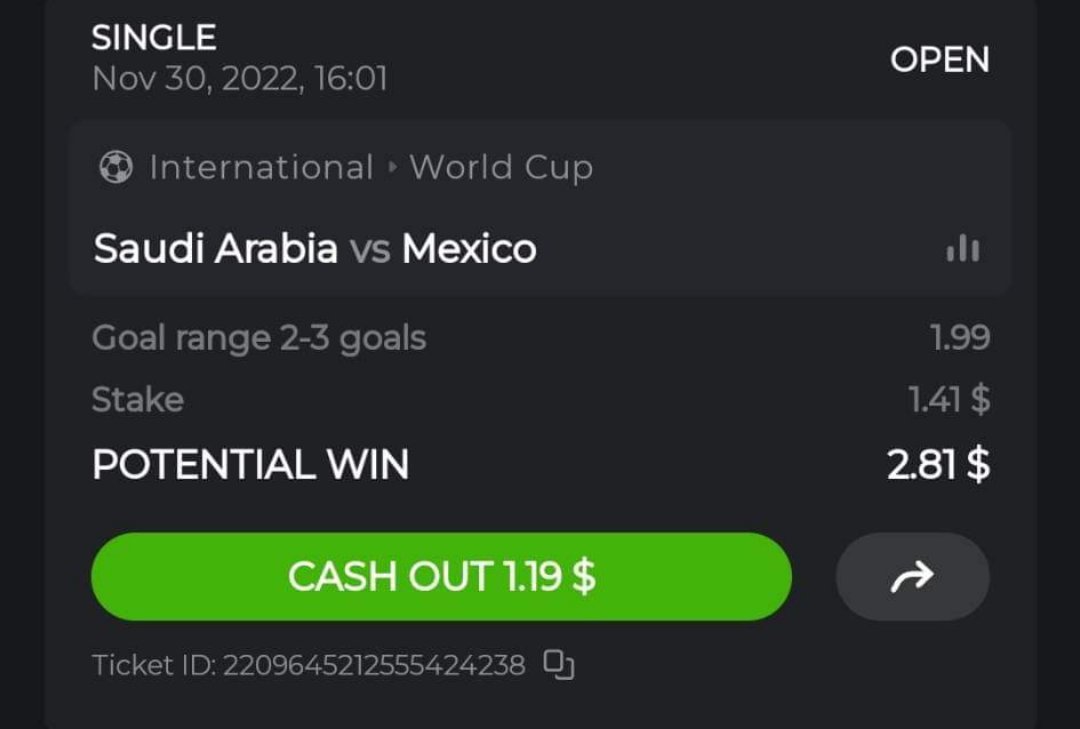This screenshot has width=1080, height=729.
Task: Tap the Stake label
Action: click(x=138, y=400)
